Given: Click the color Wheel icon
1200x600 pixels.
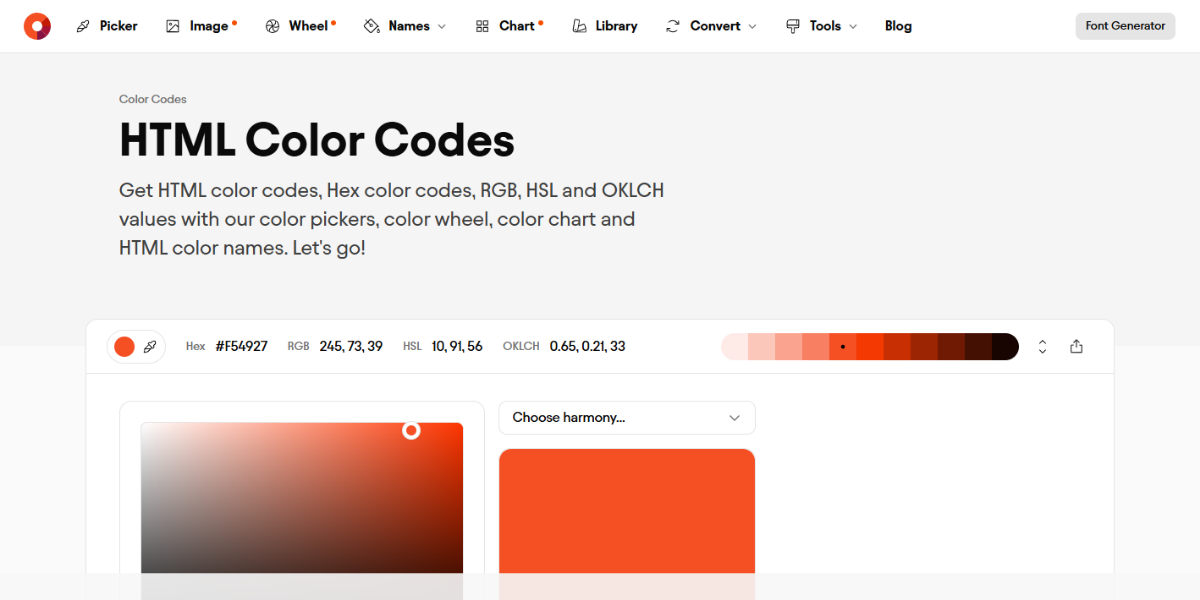Looking at the screenshot, I should click(270, 25).
